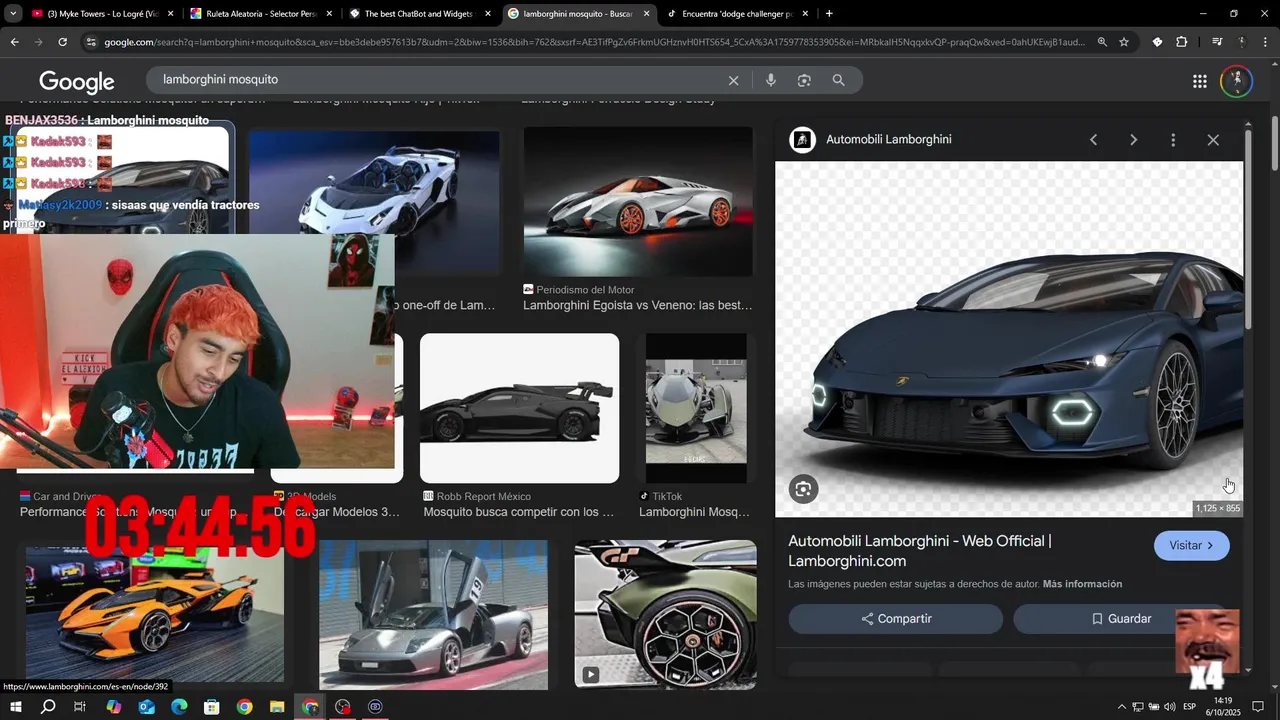
Task: Open Windows taskbar search
Action: pos(48,707)
